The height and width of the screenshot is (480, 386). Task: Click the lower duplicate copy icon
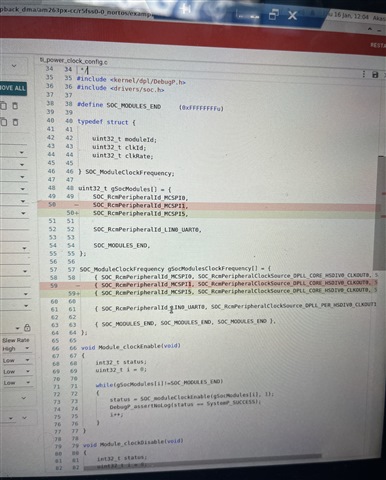(x=4, y=122)
